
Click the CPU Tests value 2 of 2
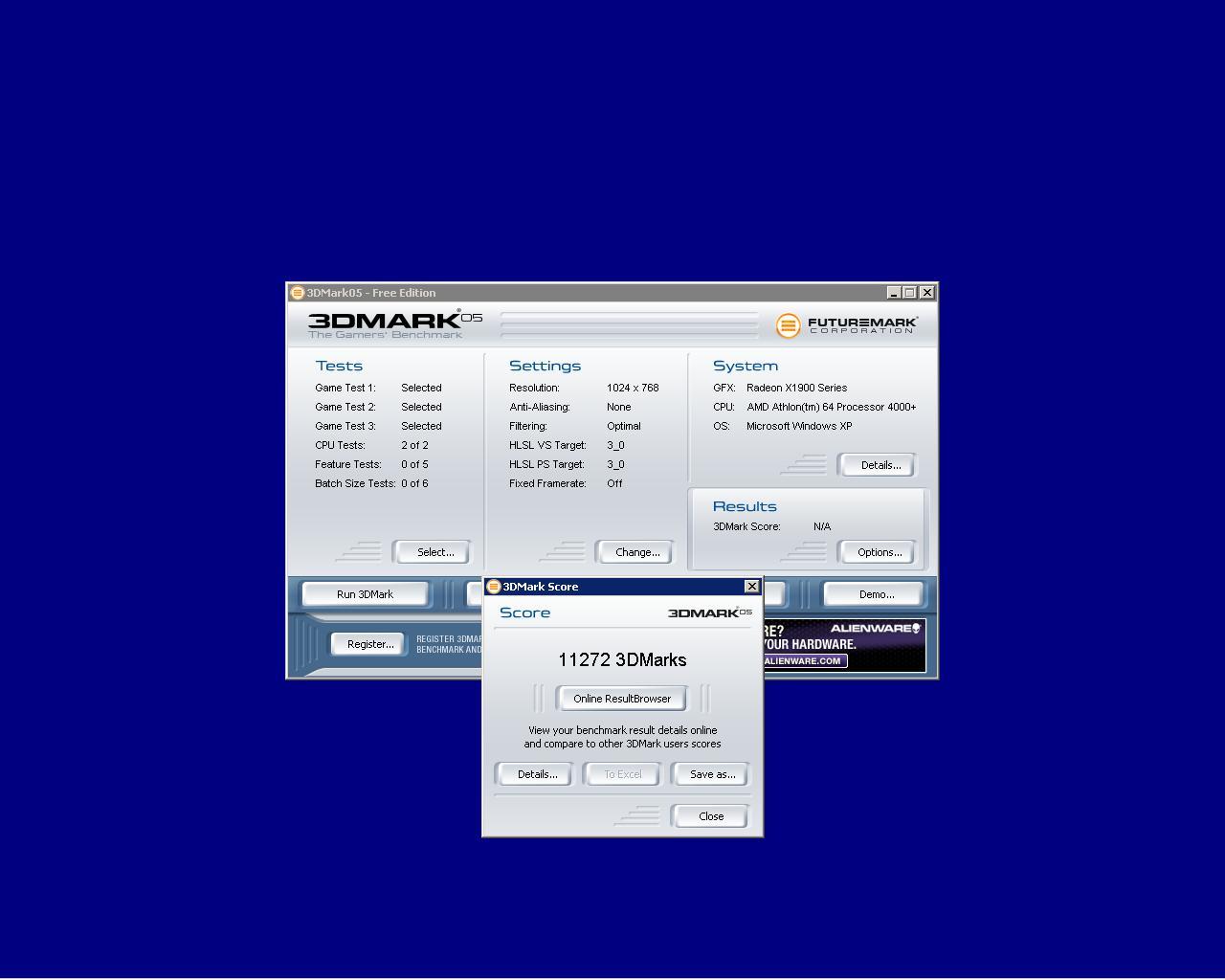[414, 445]
